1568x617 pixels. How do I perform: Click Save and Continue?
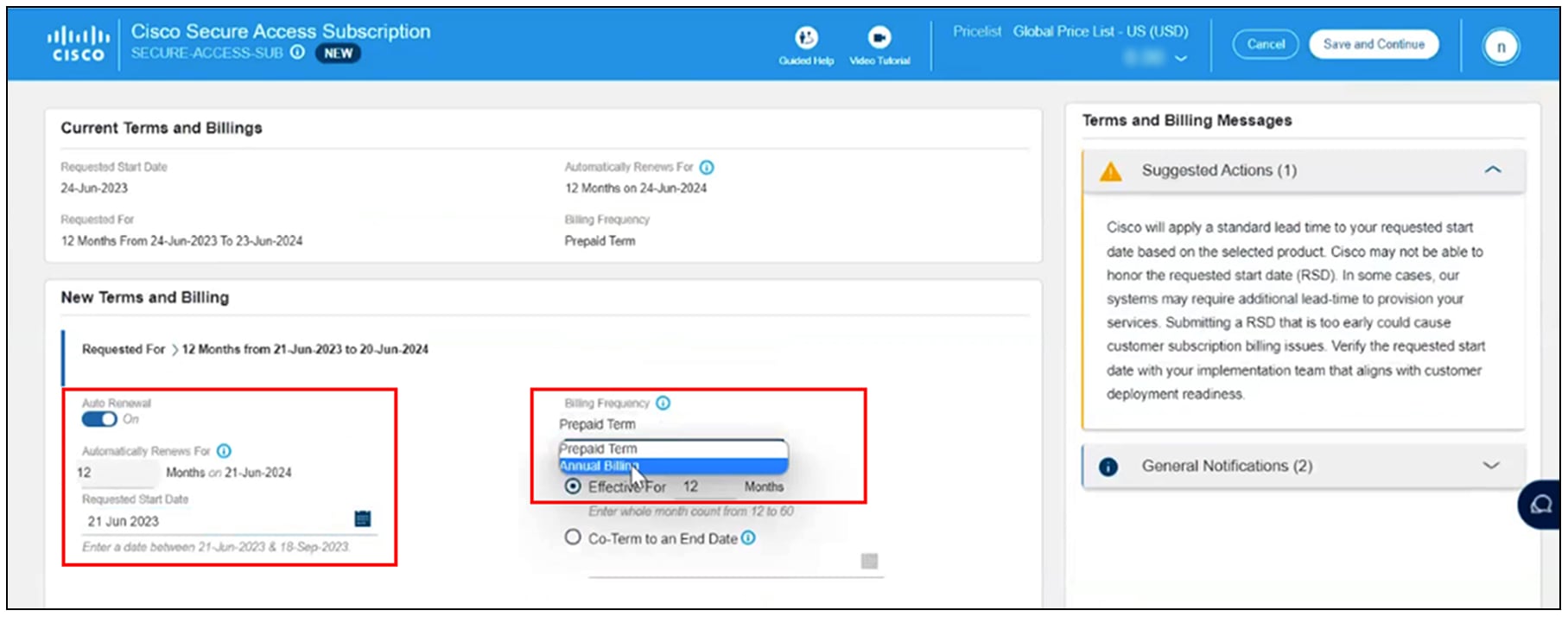click(x=1374, y=45)
